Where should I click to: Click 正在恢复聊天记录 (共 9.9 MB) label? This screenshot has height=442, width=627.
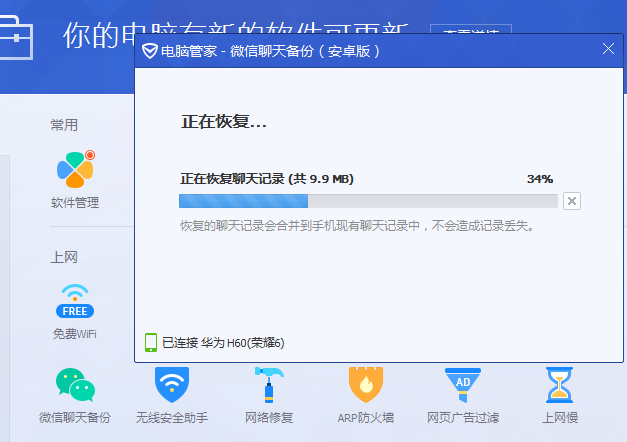tap(267, 179)
